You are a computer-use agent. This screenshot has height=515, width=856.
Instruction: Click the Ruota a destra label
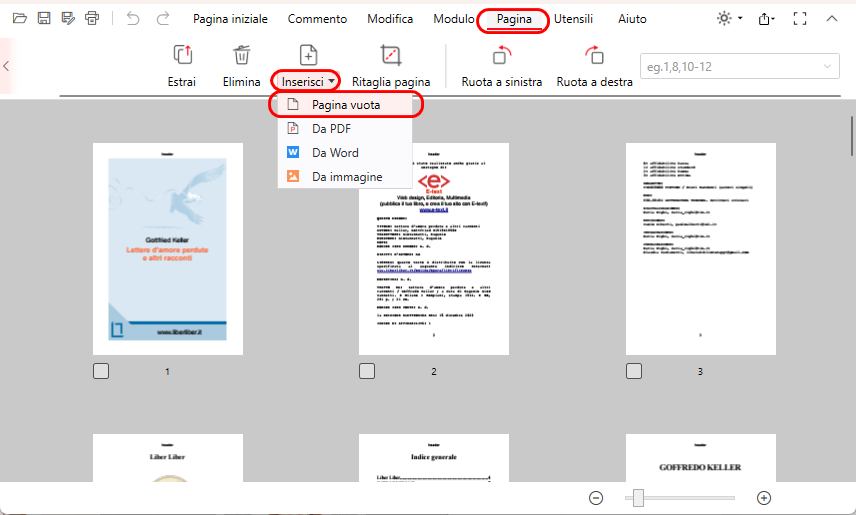[x=595, y=82]
